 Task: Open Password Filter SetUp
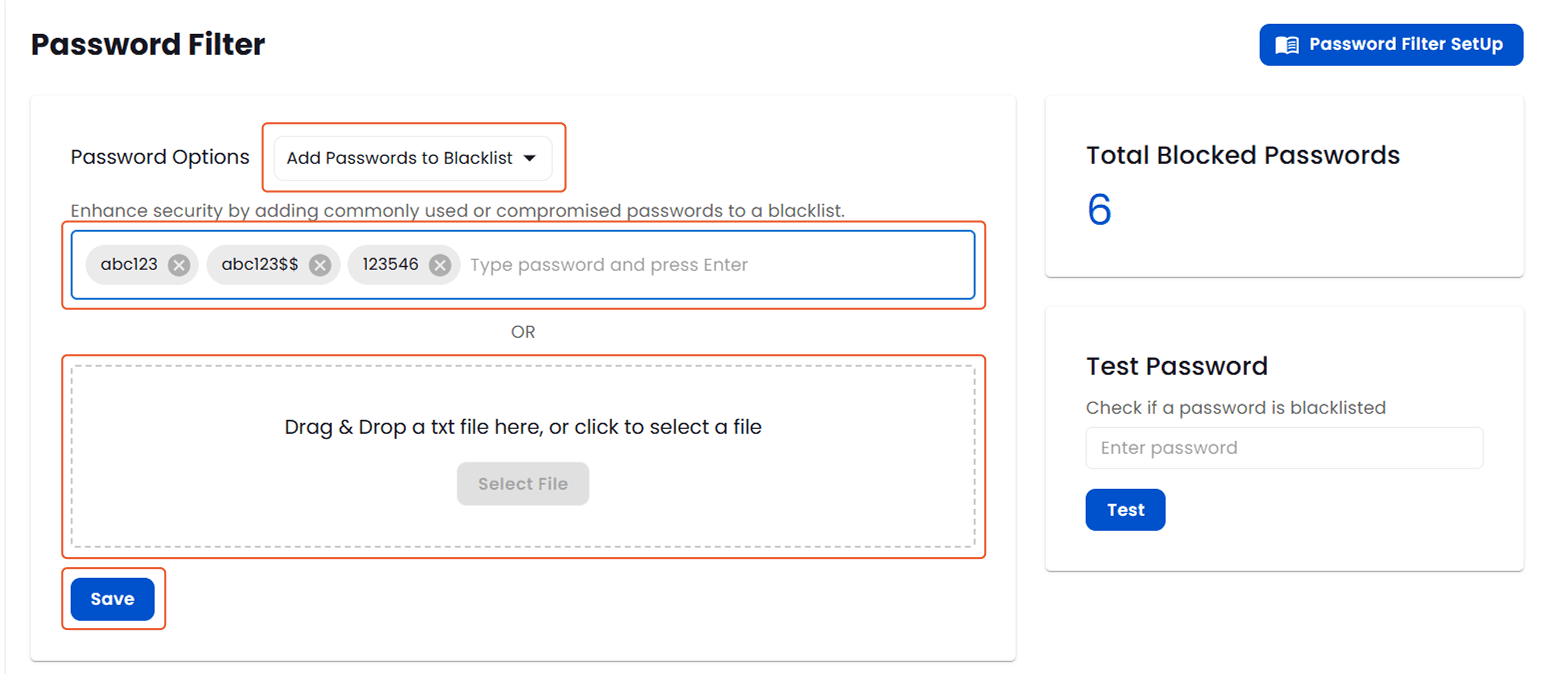[1390, 44]
